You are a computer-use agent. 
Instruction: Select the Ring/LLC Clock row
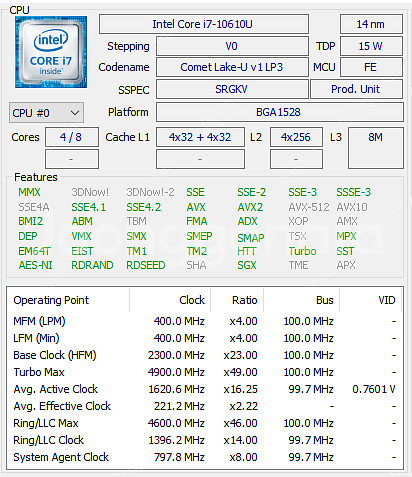pyautogui.click(x=204, y=440)
